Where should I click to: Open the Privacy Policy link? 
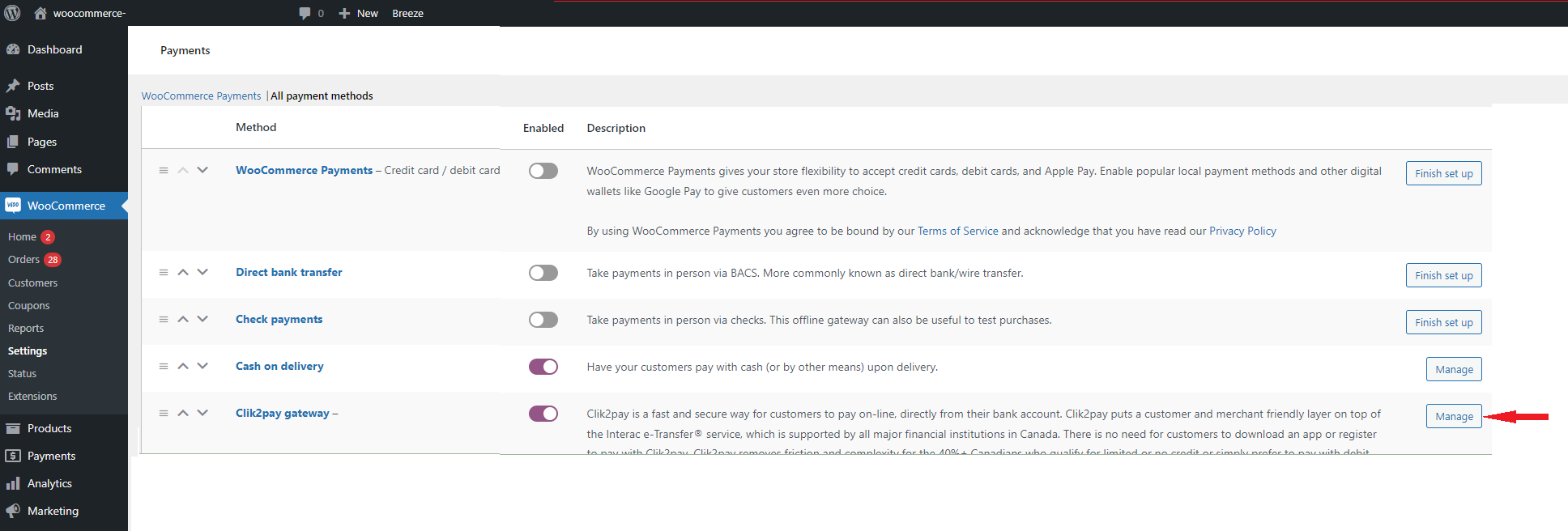[1242, 231]
